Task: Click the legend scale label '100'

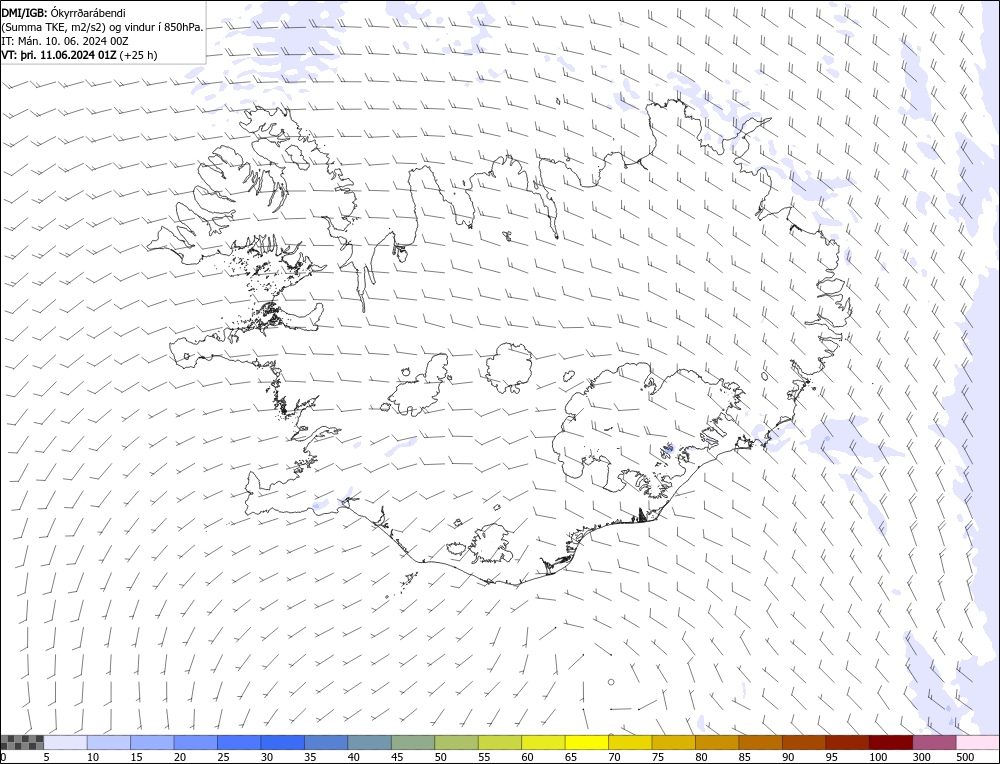Action: click(x=878, y=757)
